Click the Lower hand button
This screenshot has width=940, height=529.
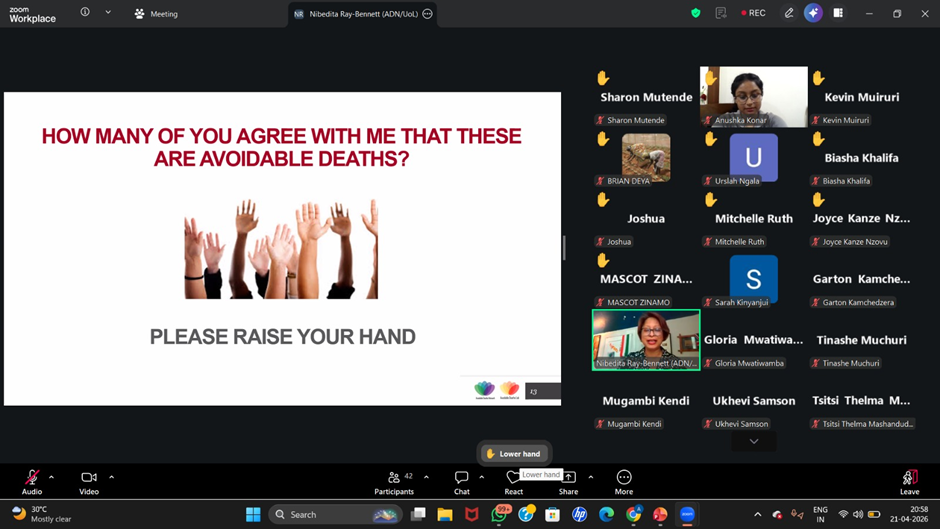pos(514,454)
